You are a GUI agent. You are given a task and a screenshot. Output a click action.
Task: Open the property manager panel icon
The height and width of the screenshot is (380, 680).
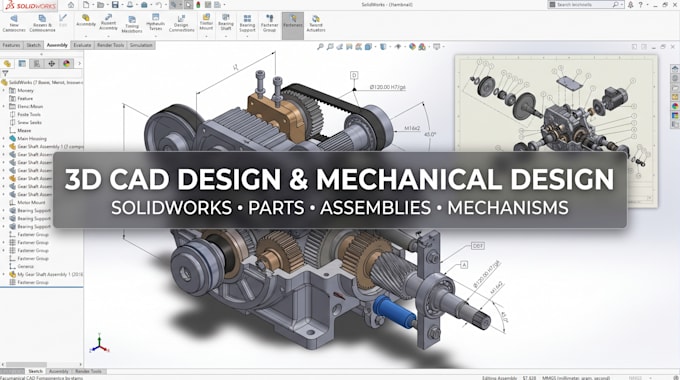(x=22, y=64)
